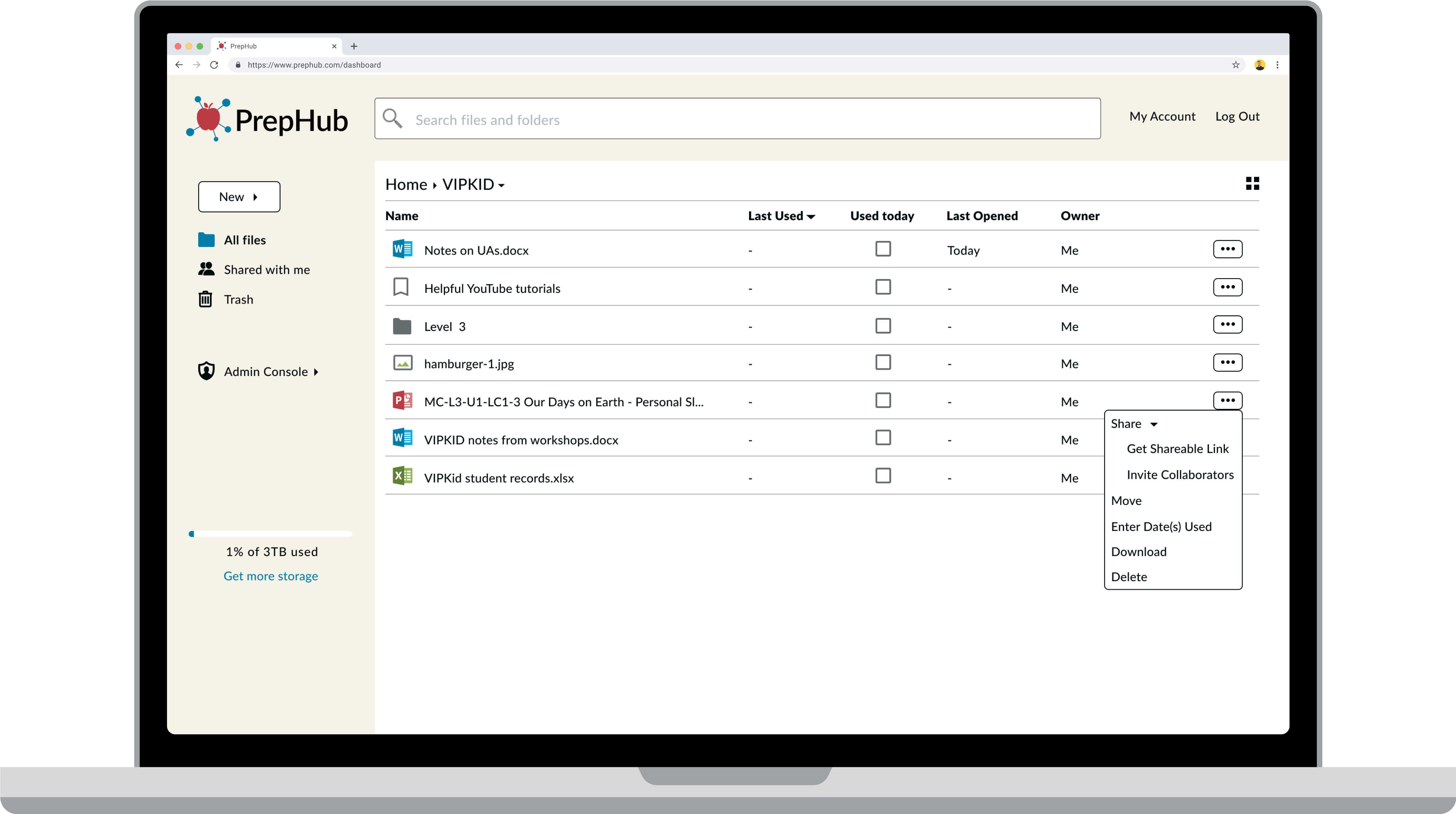Click the browser back arrow
1456x814 pixels.
pyautogui.click(x=179, y=65)
